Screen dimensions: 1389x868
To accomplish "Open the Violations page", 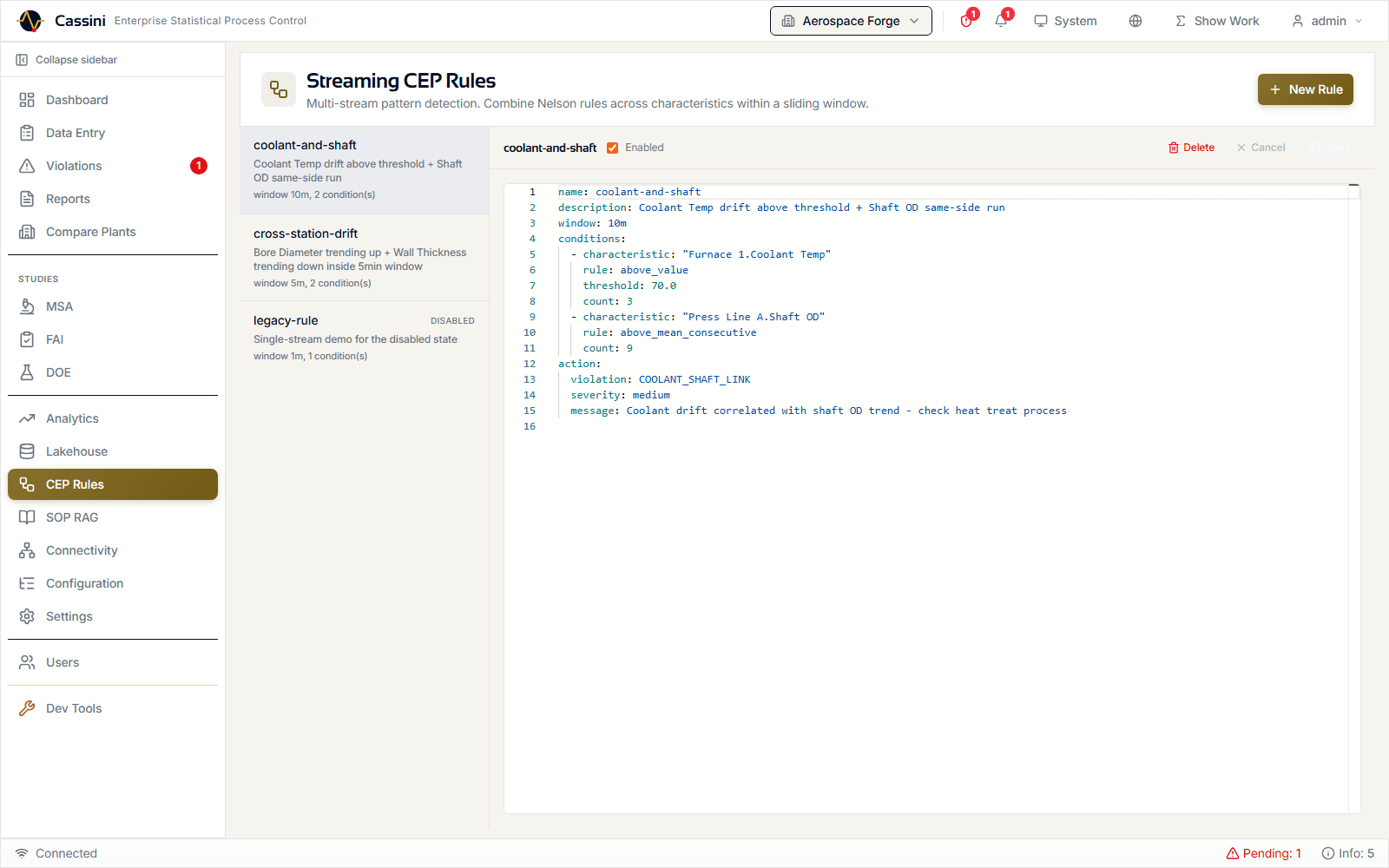I will [113, 166].
